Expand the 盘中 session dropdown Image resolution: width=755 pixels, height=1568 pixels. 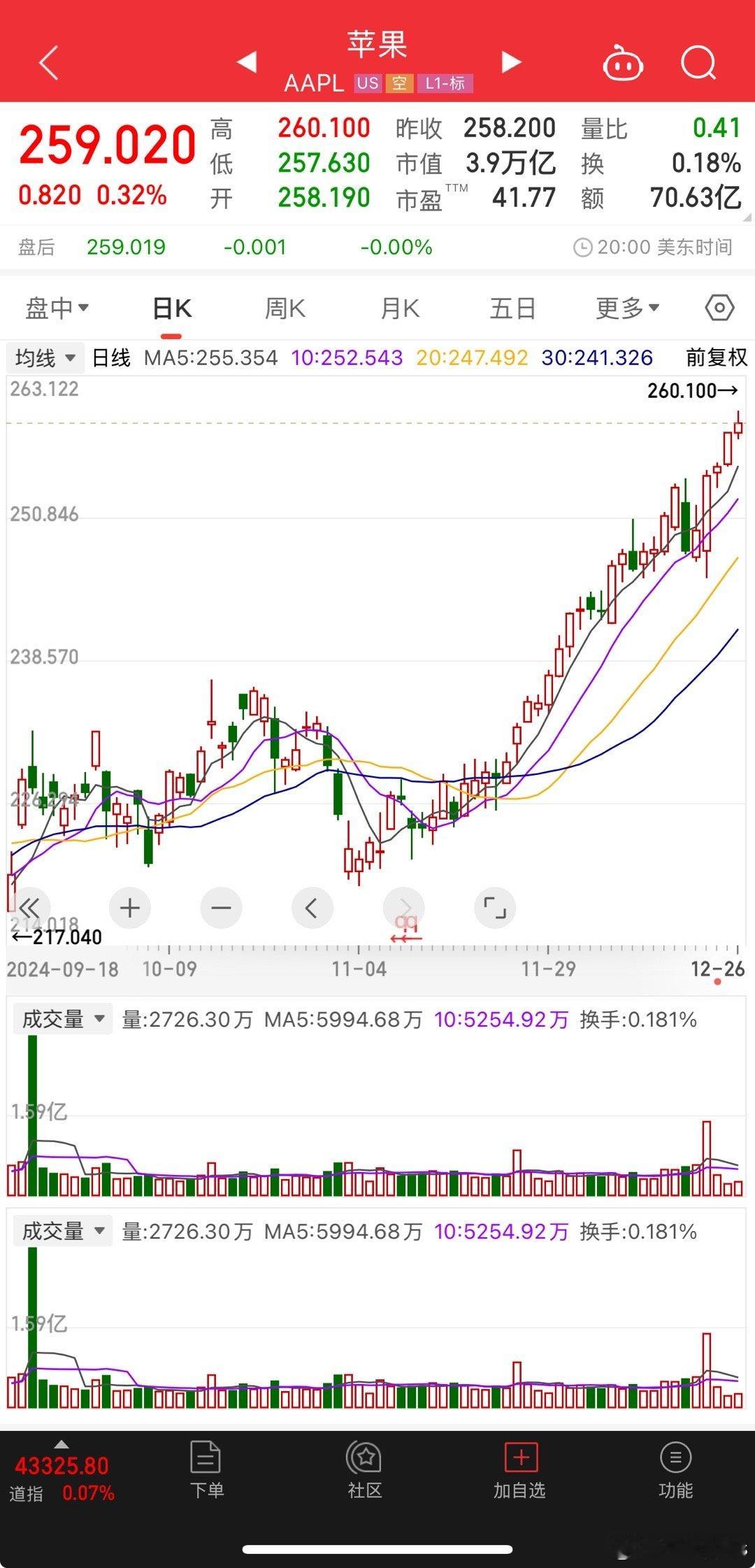[57, 308]
